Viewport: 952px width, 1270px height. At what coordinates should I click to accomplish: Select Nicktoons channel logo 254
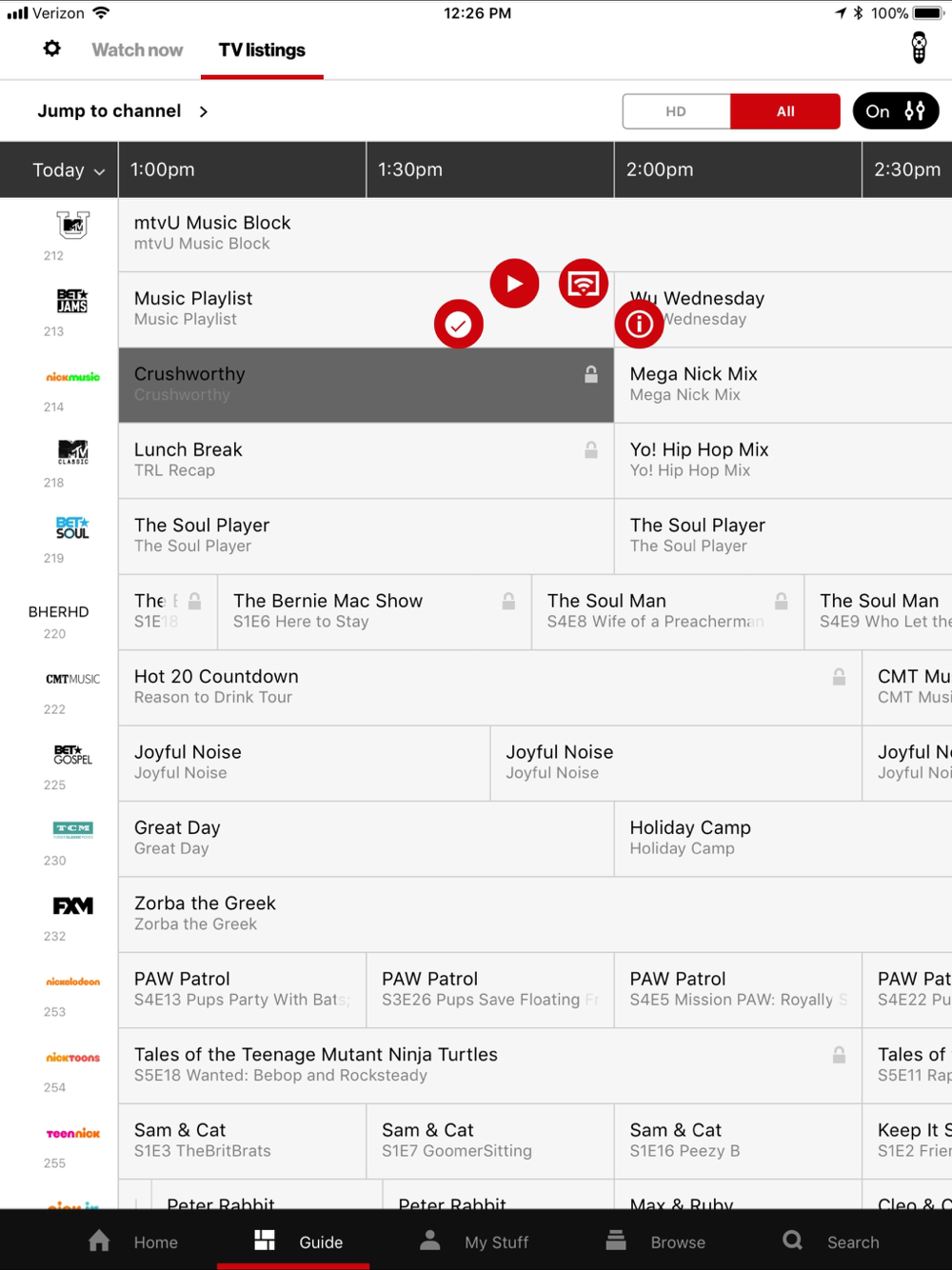point(72,1058)
